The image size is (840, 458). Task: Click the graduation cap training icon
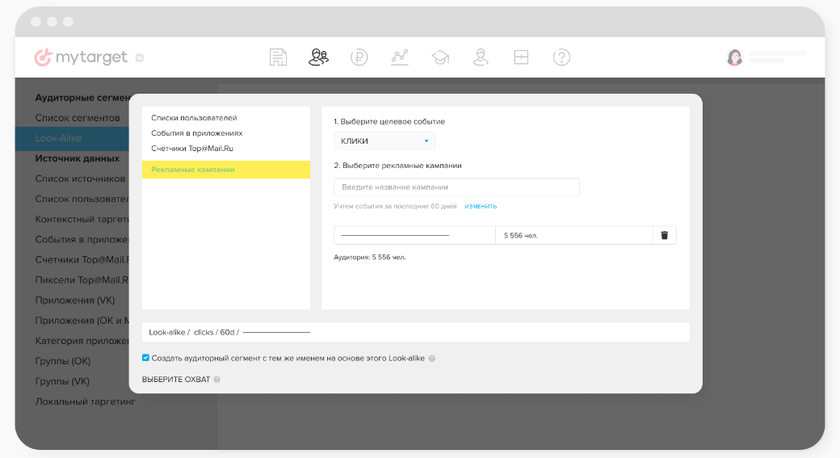click(440, 58)
